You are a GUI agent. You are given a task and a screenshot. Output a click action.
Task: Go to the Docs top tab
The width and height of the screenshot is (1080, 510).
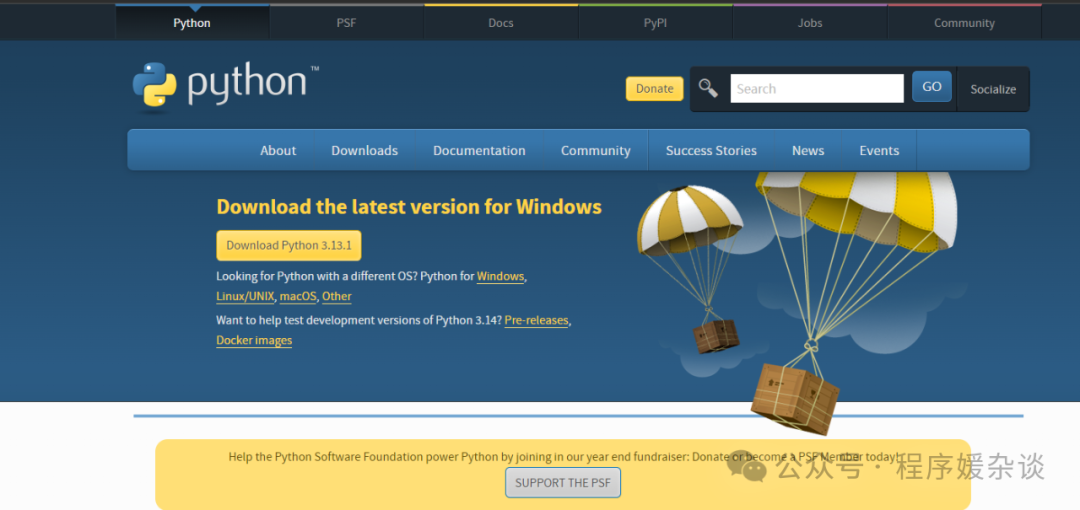(501, 23)
